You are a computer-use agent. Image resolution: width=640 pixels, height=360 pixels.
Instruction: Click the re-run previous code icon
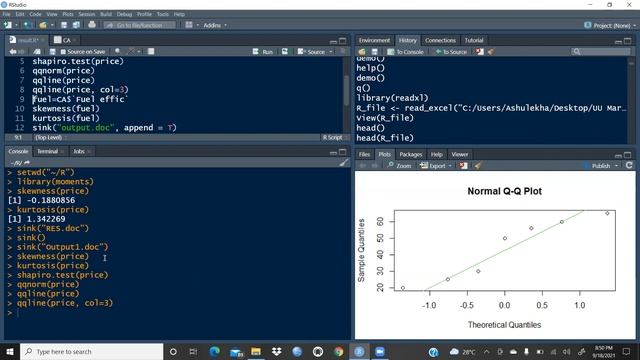285,51
